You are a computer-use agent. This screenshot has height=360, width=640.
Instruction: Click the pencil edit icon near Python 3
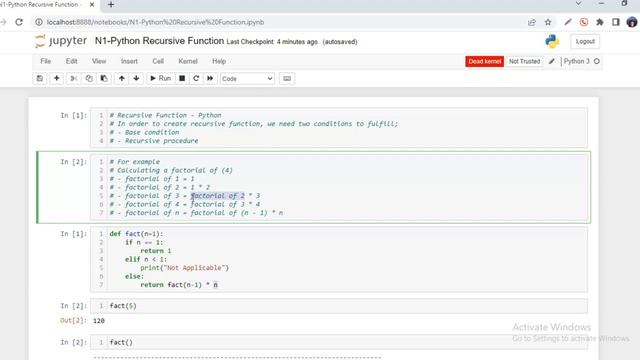[551, 61]
